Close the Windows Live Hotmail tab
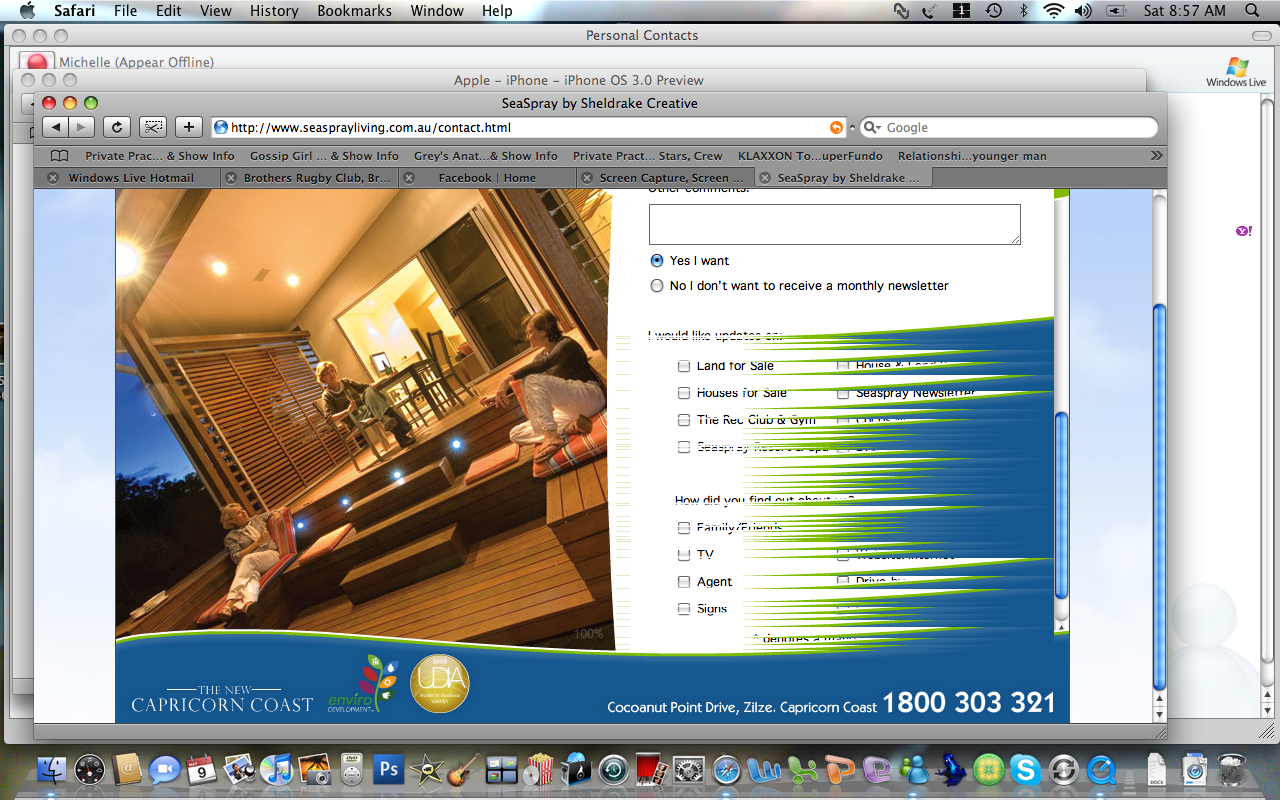 (52, 178)
